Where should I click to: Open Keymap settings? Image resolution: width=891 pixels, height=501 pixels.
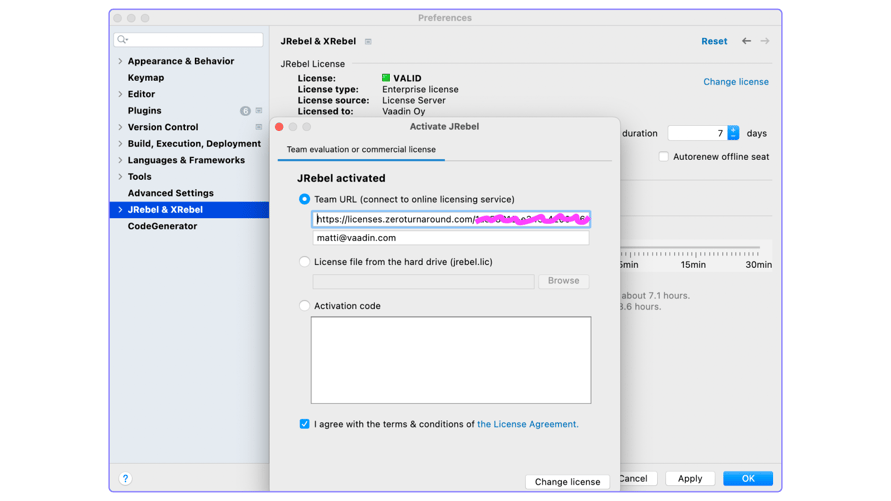click(145, 77)
